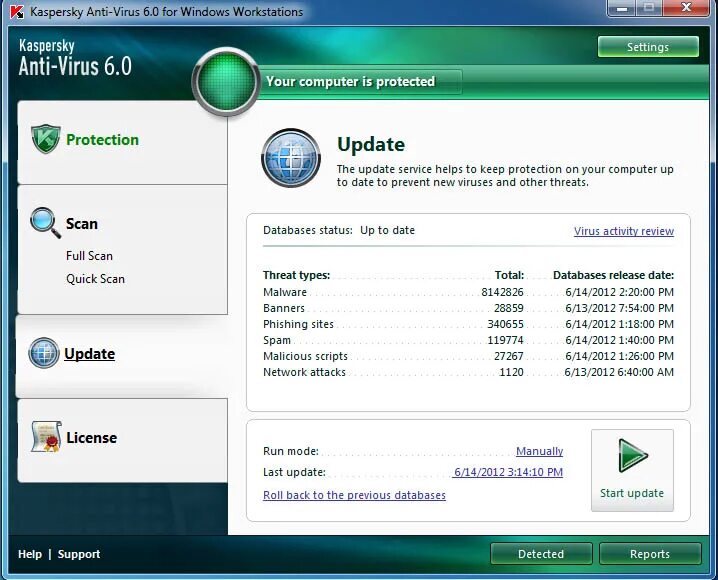Click the Scan magnifying glass icon
Screen dimensions: 718x580
point(45,223)
